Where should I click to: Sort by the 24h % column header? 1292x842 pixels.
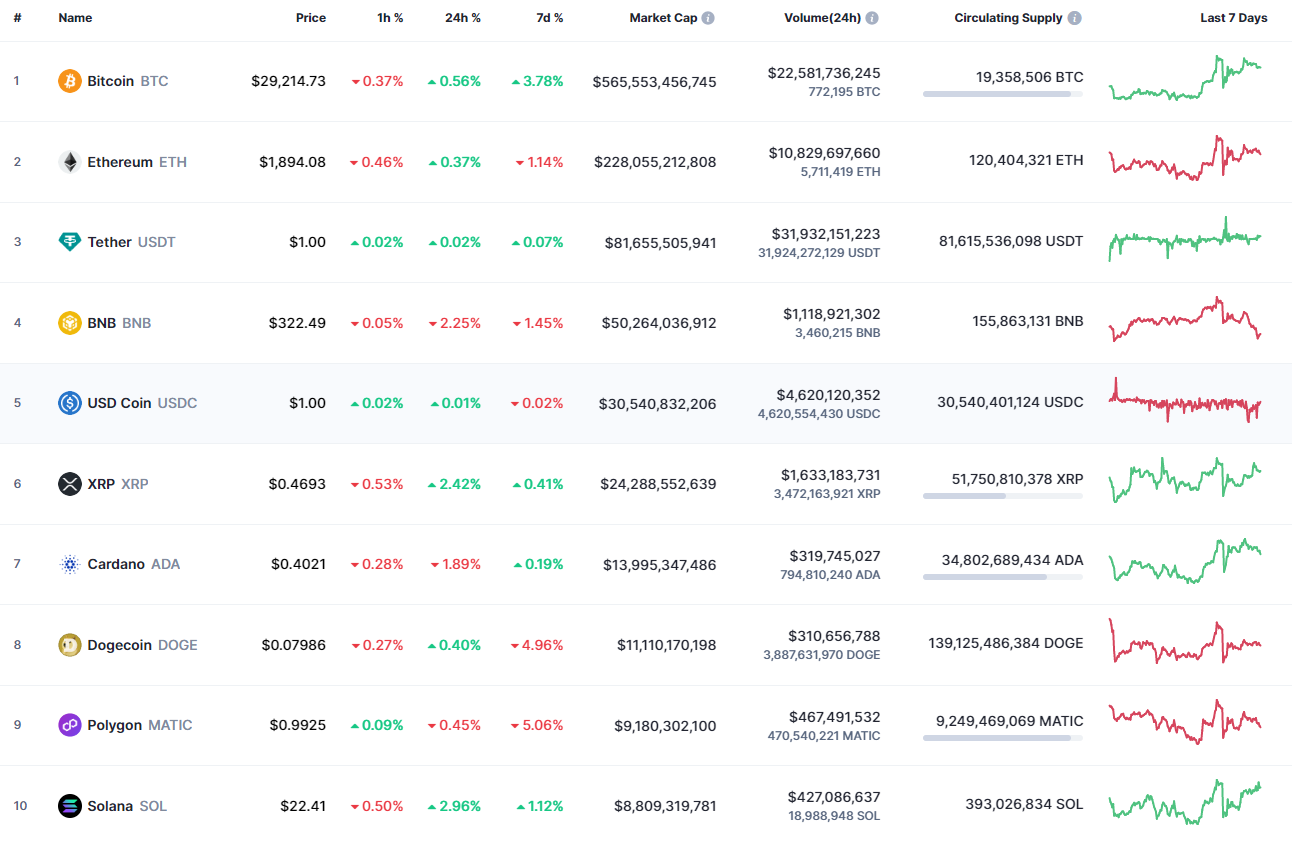click(x=463, y=17)
